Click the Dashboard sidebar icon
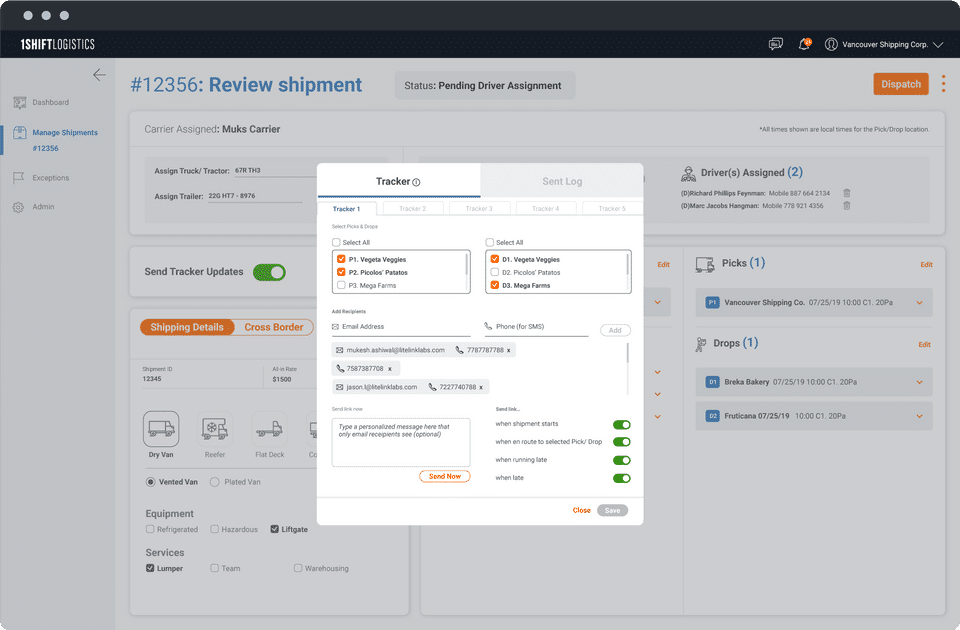 pyautogui.click(x=20, y=102)
